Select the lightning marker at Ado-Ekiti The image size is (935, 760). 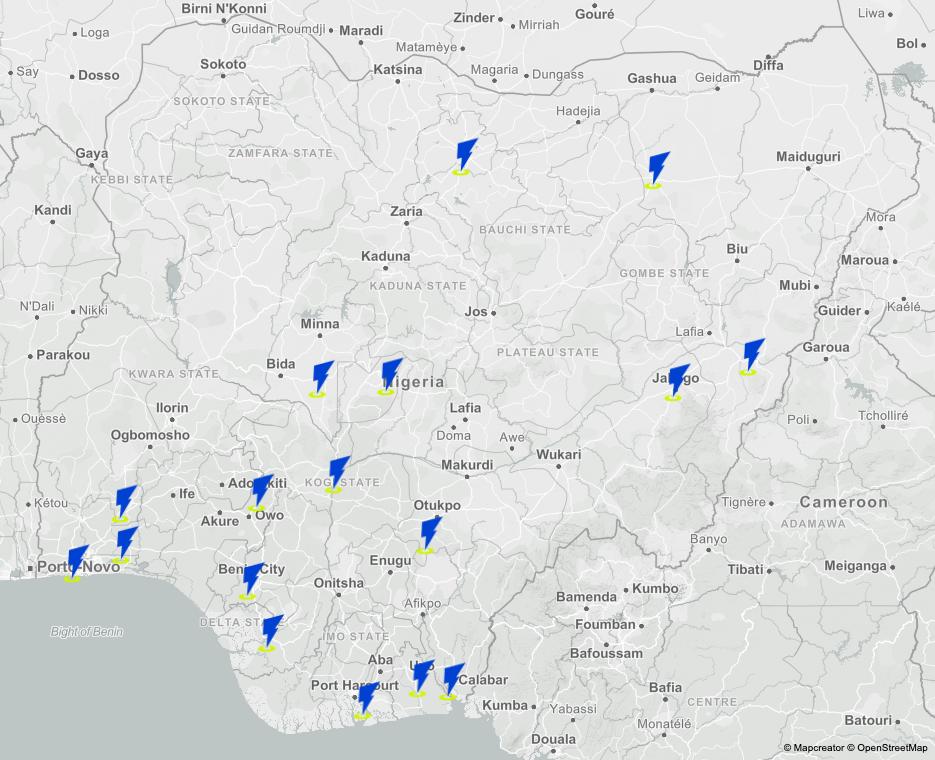pyautogui.click(x=261, y=492)
